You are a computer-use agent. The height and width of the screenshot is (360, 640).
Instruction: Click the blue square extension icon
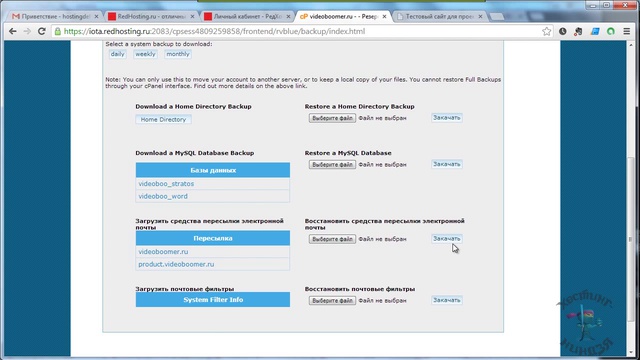tap(595, 31)
